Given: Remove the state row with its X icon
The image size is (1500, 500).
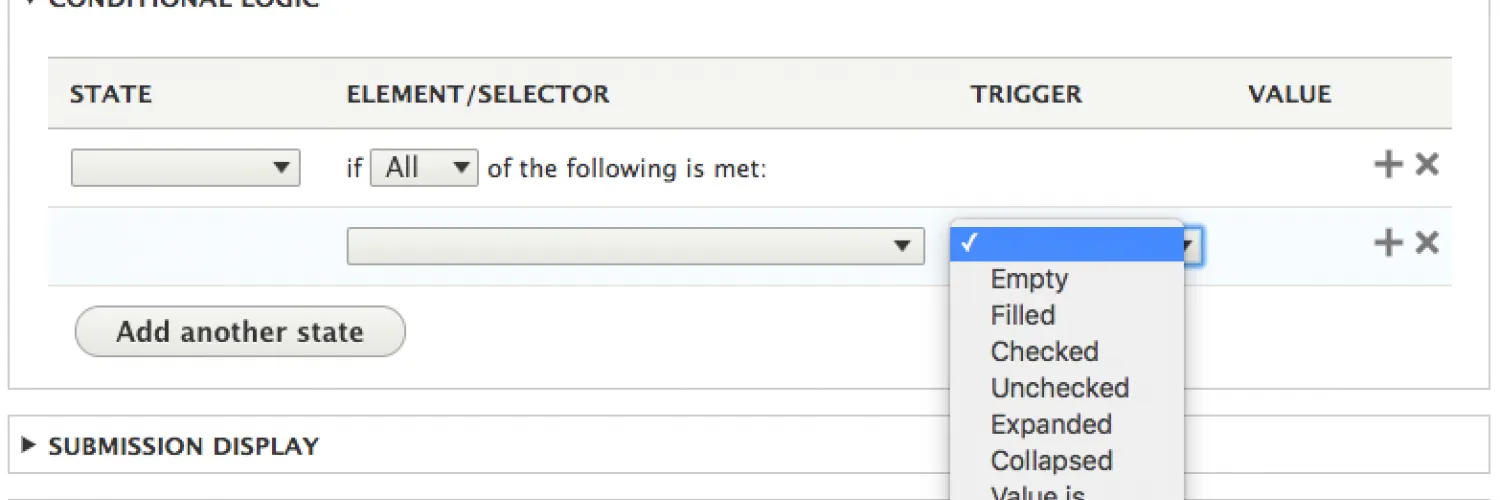Looking at the screenshot, I should [1427, 165].
